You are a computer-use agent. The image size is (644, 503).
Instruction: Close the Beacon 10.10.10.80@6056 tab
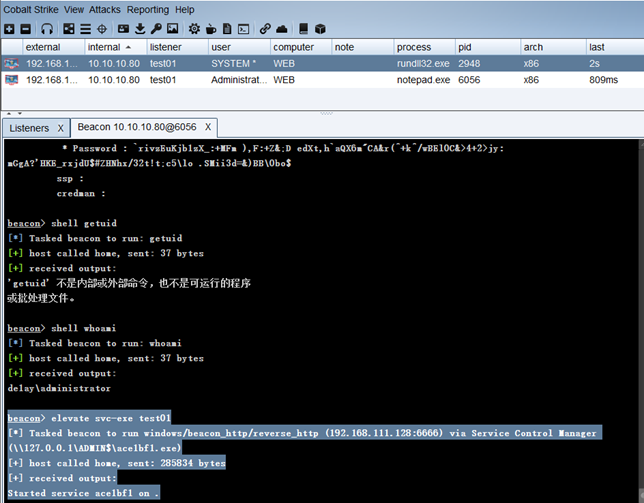[x=208, y=127]
